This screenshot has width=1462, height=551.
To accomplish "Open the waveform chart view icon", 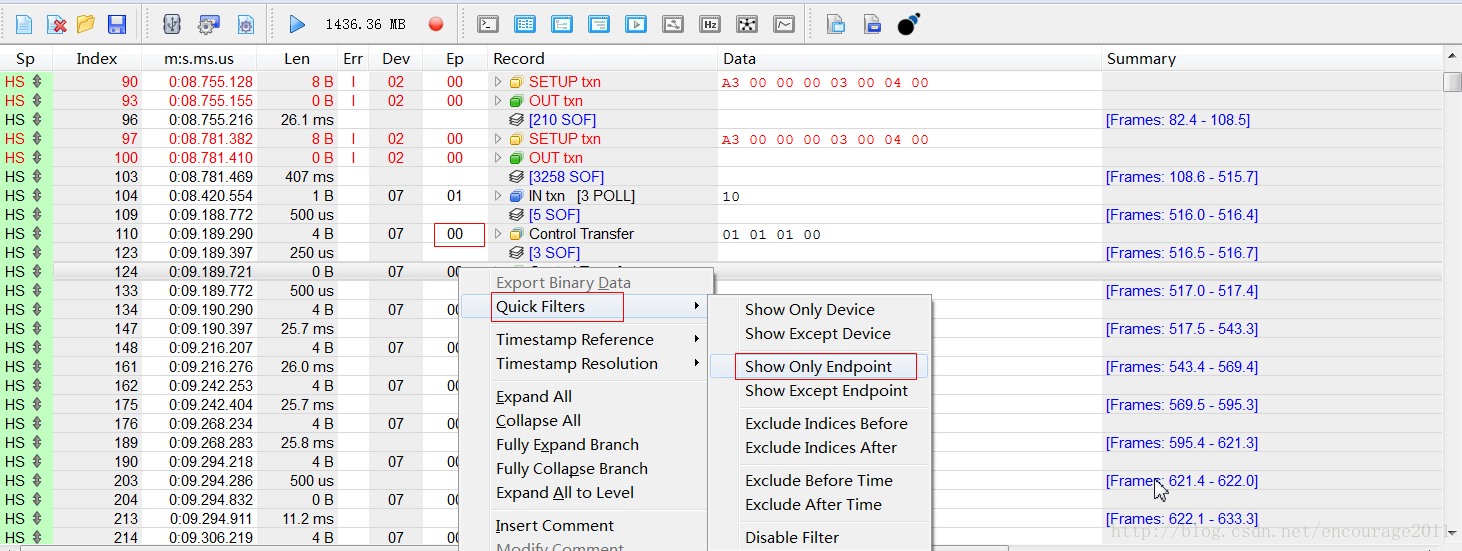I will tap(784, 24).
